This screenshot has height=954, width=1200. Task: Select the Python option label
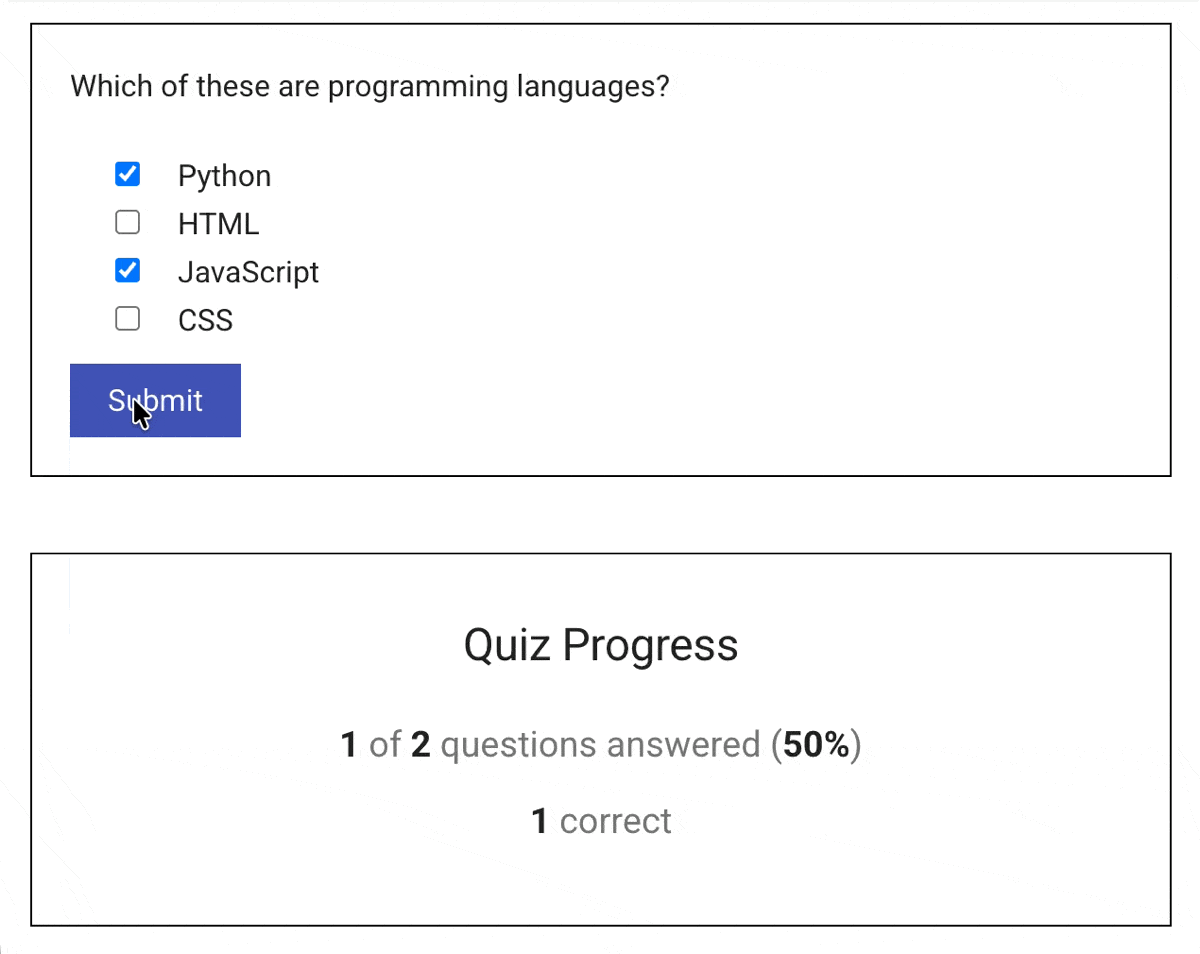[224, 175]
